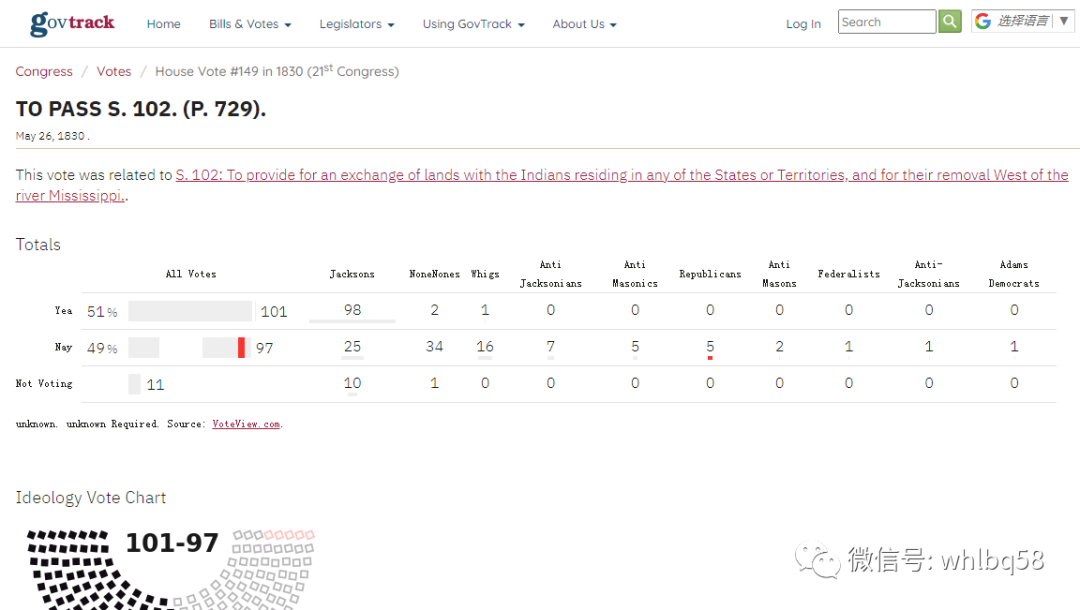
Task: Open the Votes breadcrumb link
Action: click(x=114, y=72)
